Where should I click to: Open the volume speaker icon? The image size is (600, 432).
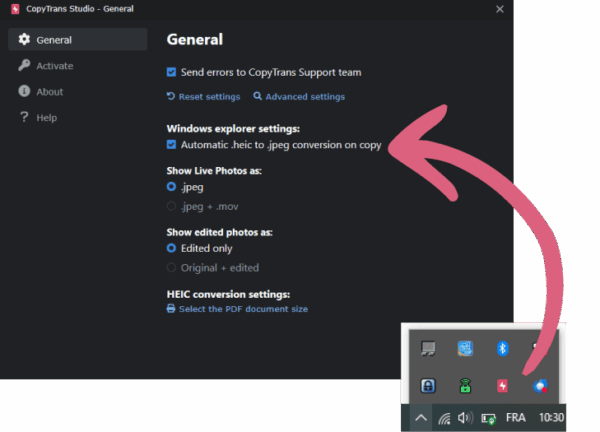[465, 418]
